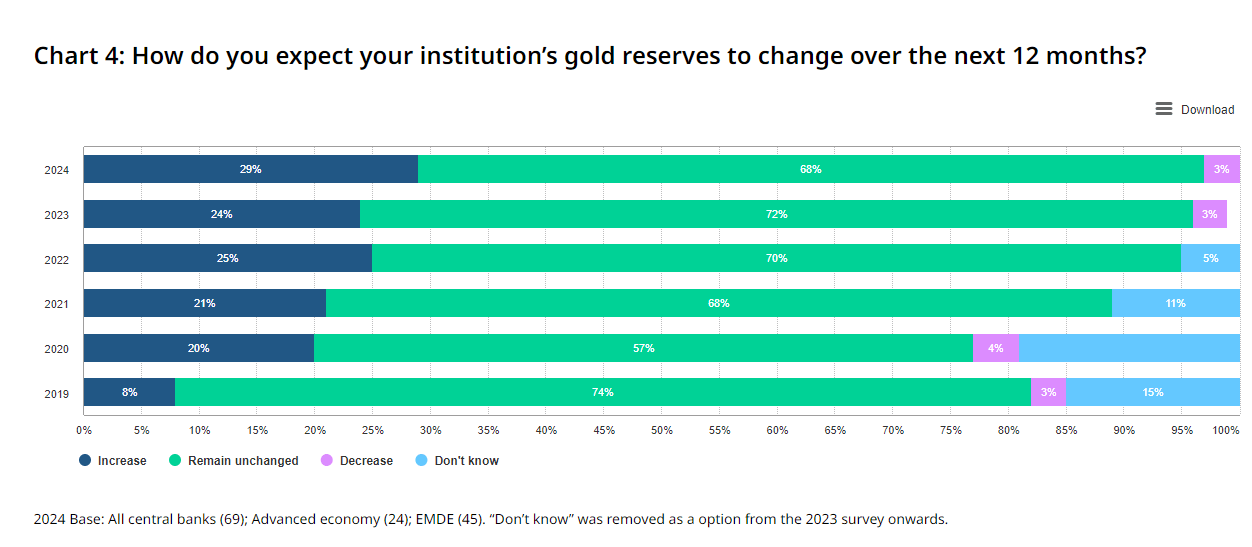1252x547 pixels.
Task: Click the purple Decrease legend dot
Action: 326,461
